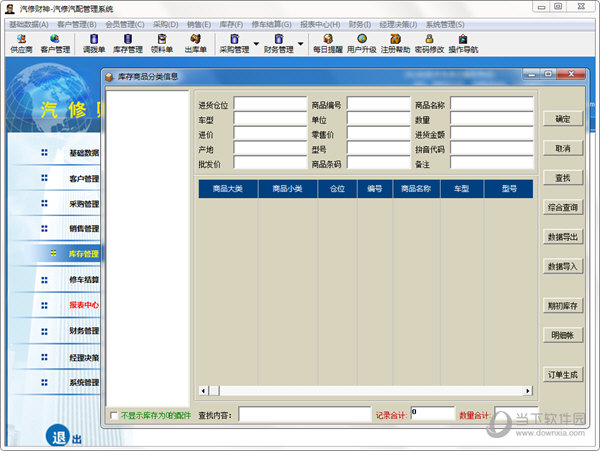Image resolution: width=600 pixels, height=451 pixels.
Task: Click the 数据导入 button
Action: coord(563,267)
